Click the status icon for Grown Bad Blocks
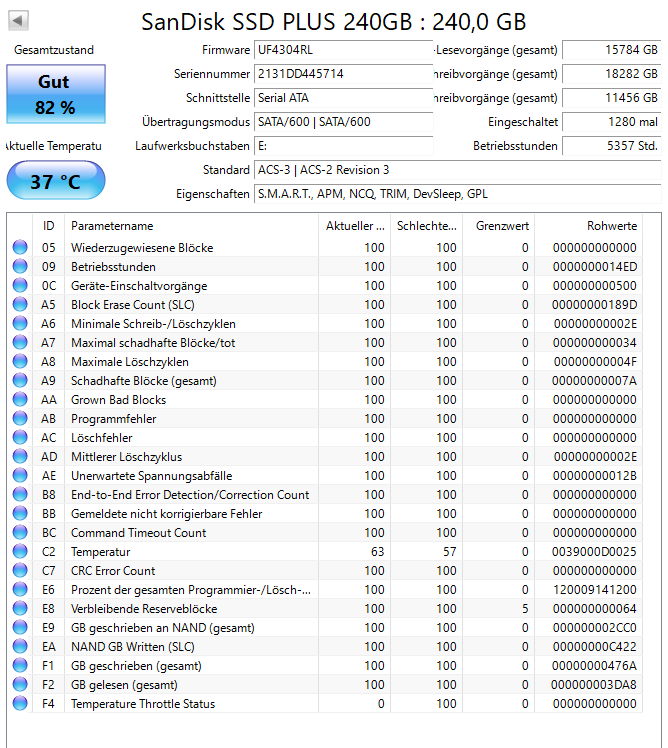The width and height of the screenshot is (668, 748). (x=20, y=399)
